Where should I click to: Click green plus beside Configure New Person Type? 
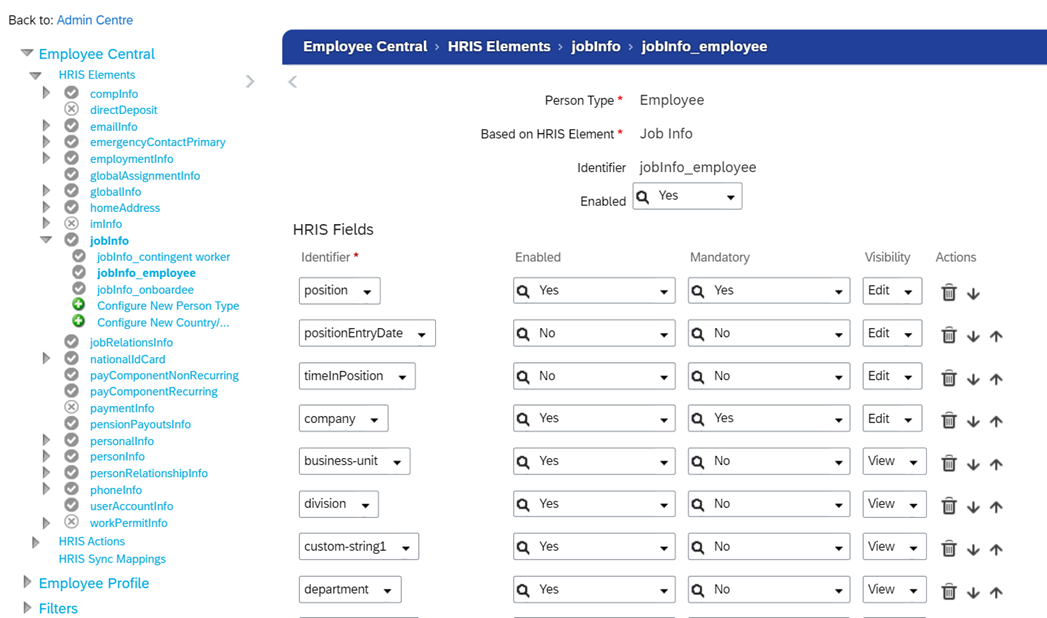(79, 305)
